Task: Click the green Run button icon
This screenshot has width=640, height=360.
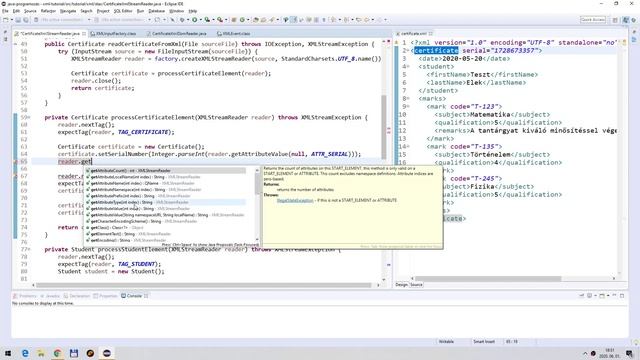Action: (195, 20)
